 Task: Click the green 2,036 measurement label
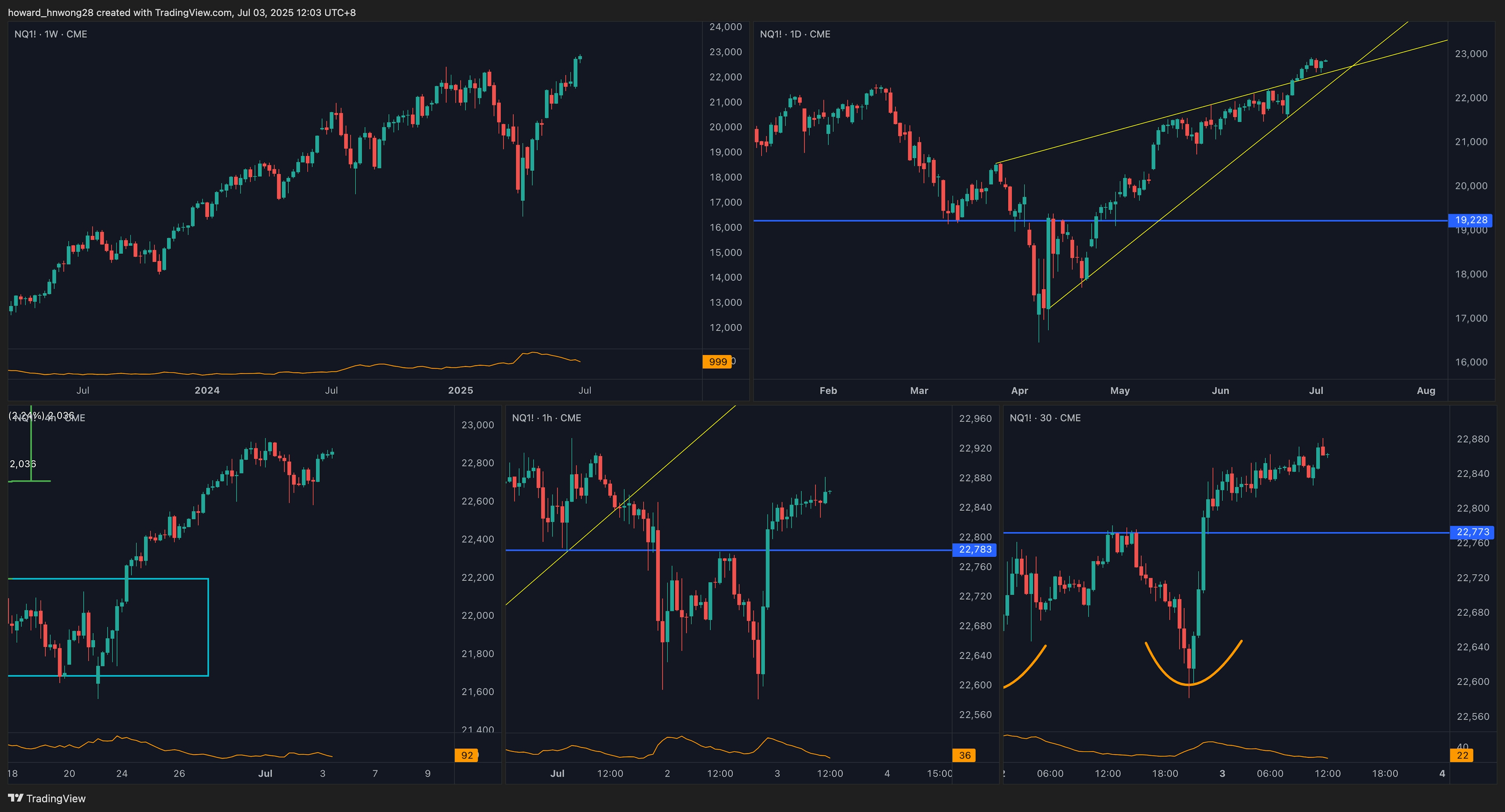point(23,464)
